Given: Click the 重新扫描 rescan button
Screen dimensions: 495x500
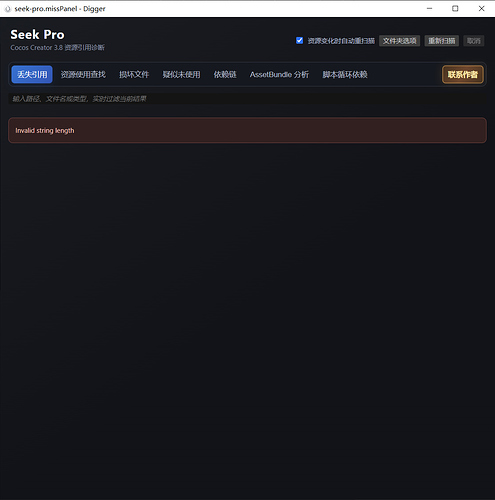Looking at the screenshot, I should (442, 41).
